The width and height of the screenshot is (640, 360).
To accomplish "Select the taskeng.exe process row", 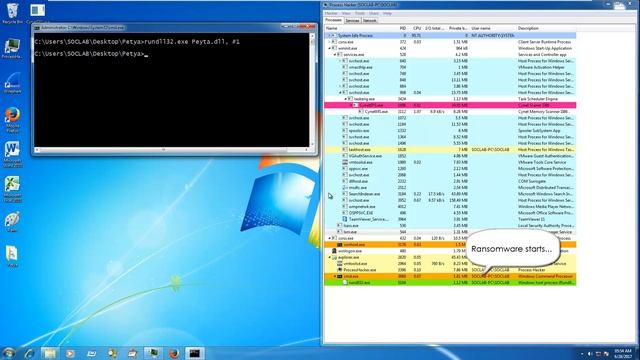I will [x=450, y=99].
